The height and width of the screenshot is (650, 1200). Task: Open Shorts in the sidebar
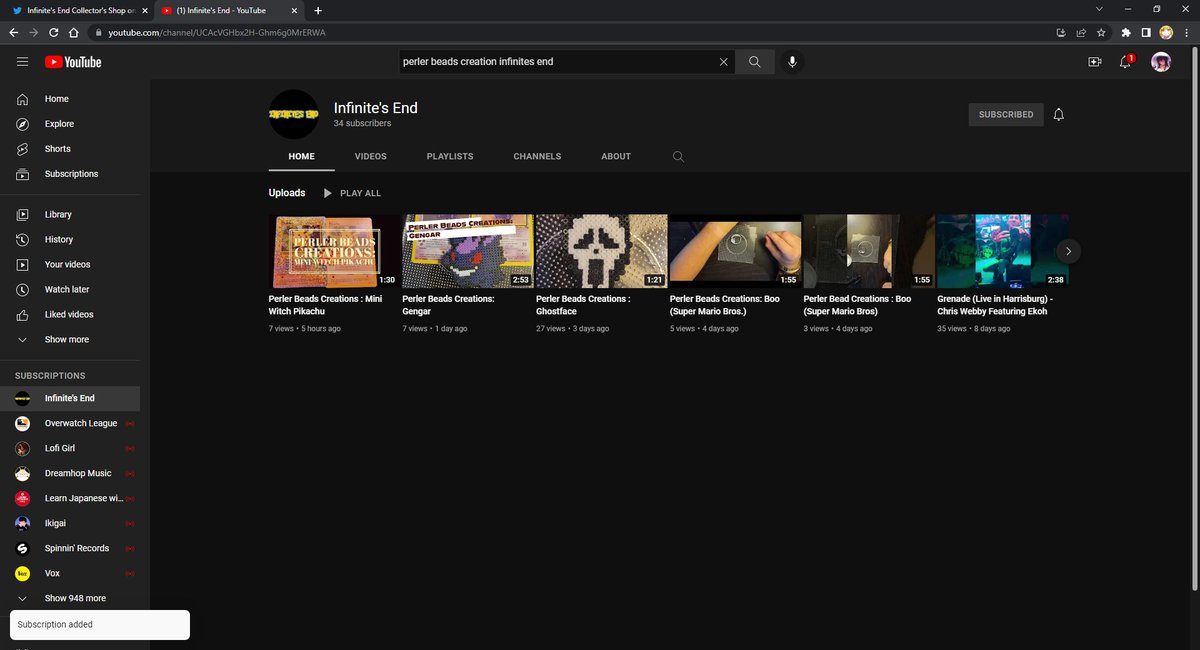click(x=70, y=149)
